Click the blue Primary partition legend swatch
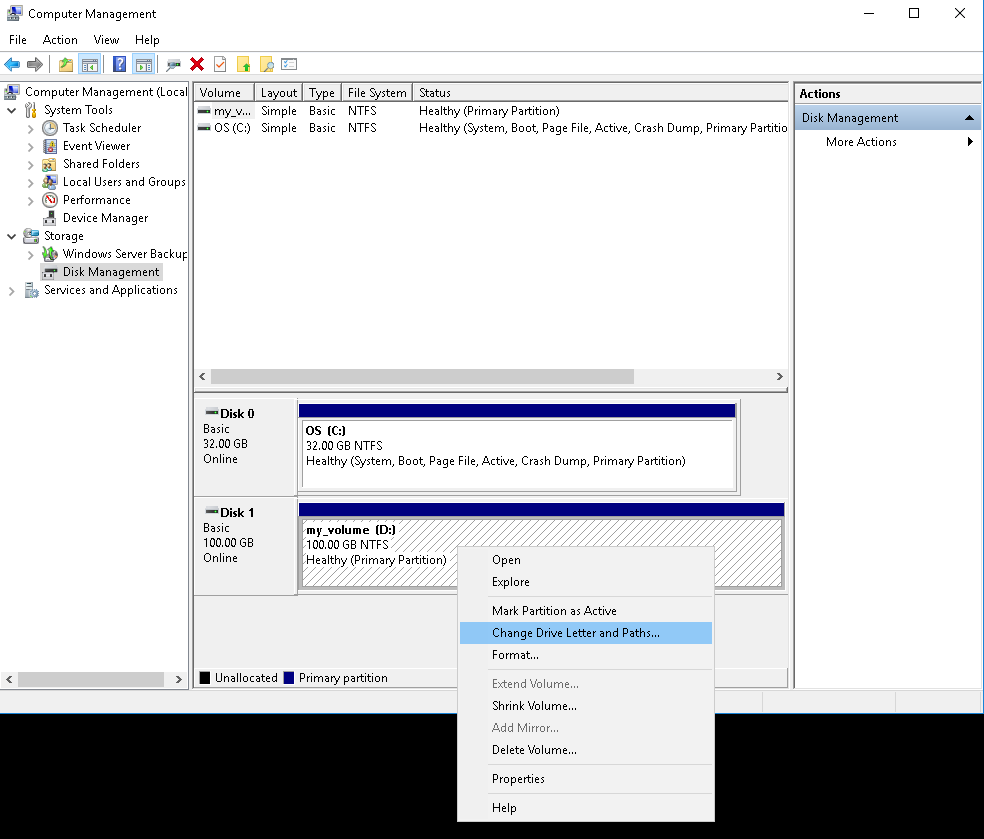Screen dimensions: 984x839 tap(289, 678)
